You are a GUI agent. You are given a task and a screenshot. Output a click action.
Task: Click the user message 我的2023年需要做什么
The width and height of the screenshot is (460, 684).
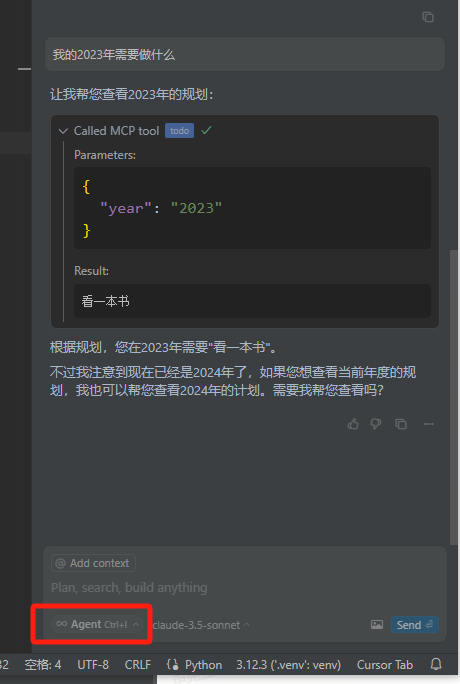tap(245, 55)
